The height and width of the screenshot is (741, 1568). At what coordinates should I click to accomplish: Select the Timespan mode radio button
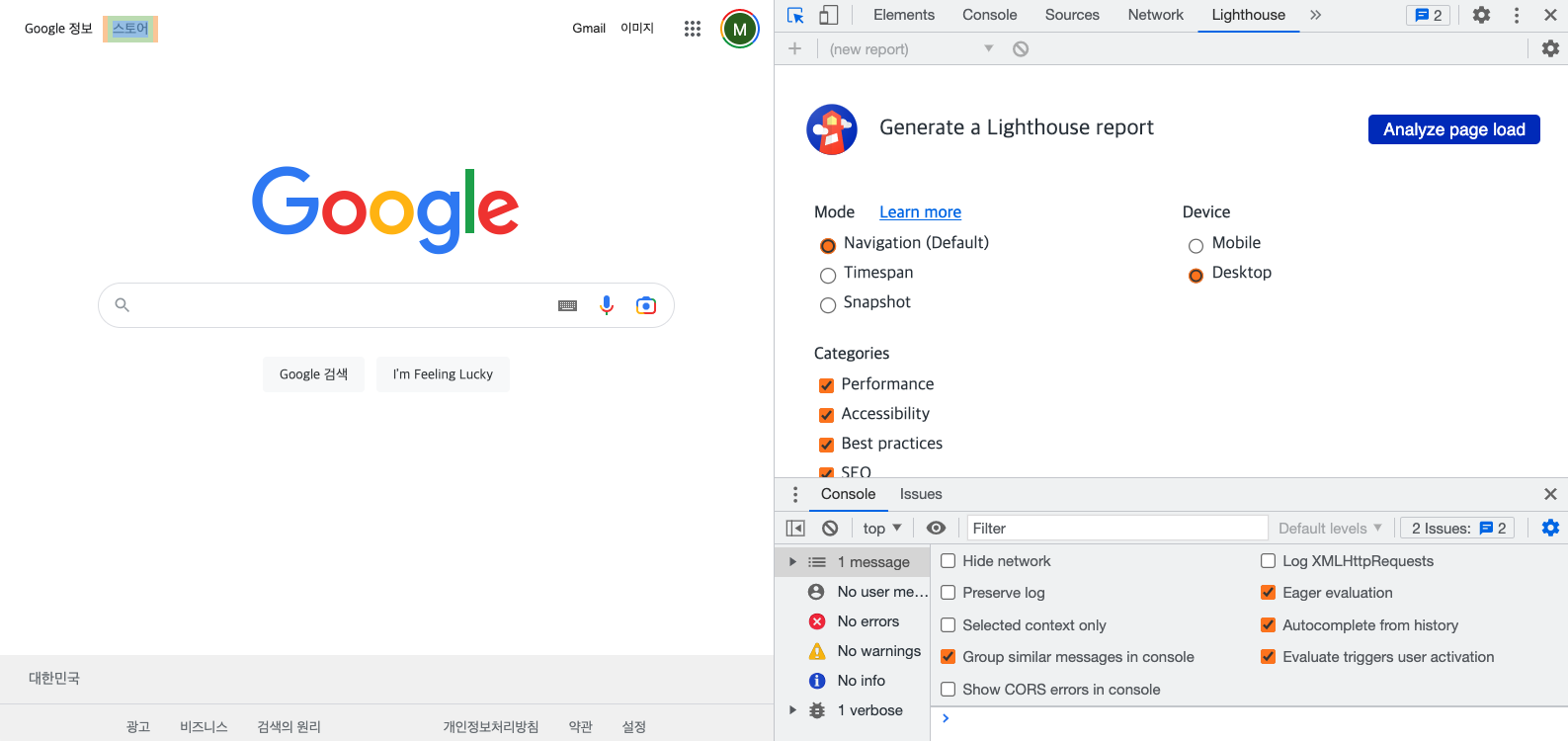pyautogui.click(x=828, y=276)
